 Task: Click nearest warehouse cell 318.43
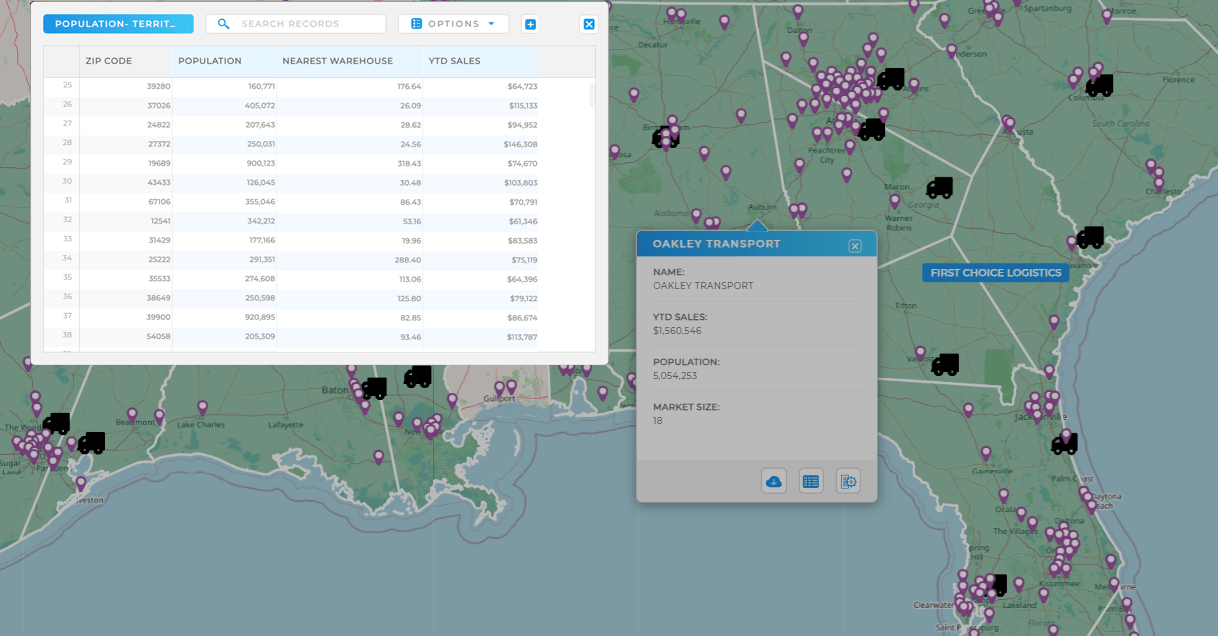pos(410,163)
